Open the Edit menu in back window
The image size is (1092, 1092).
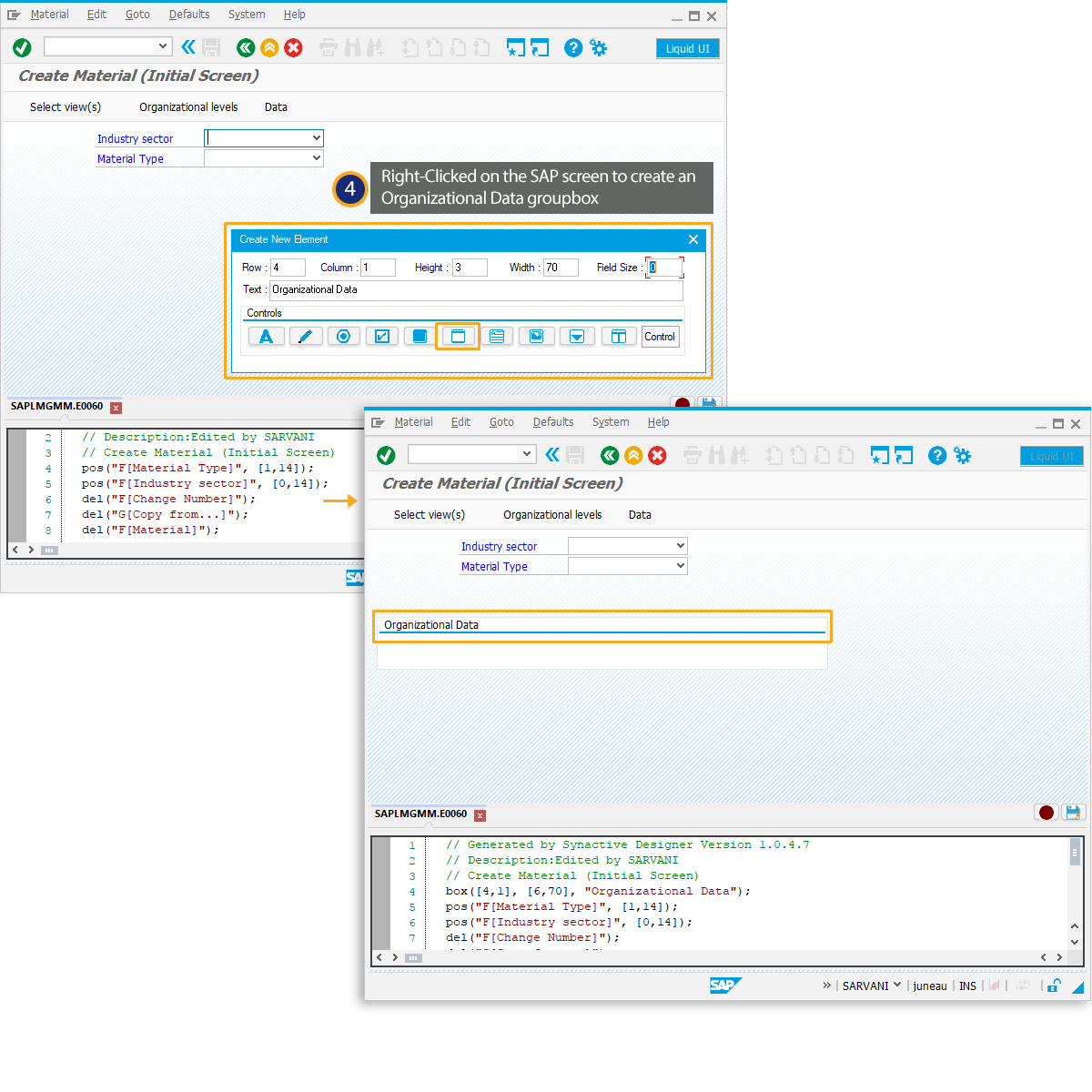96,15
